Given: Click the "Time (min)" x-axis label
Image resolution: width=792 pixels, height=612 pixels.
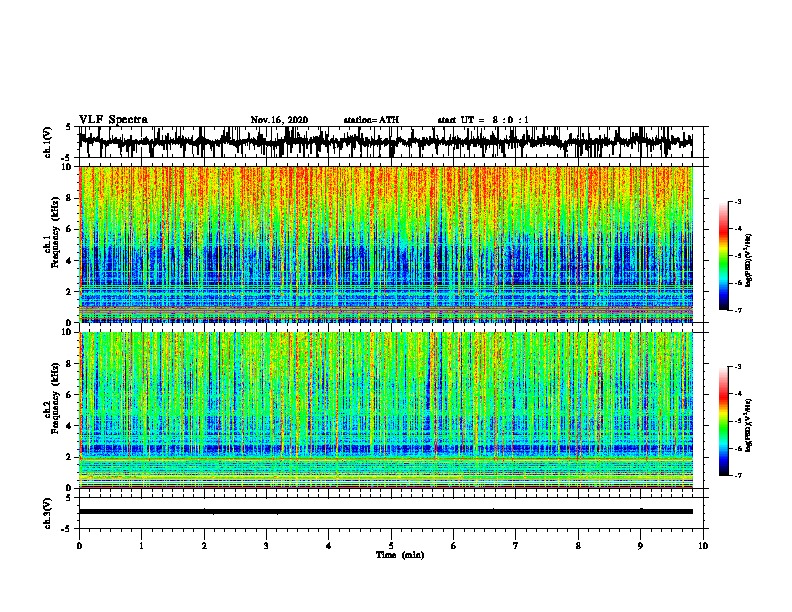Looking at the screenshot, I should pos(400,555).
